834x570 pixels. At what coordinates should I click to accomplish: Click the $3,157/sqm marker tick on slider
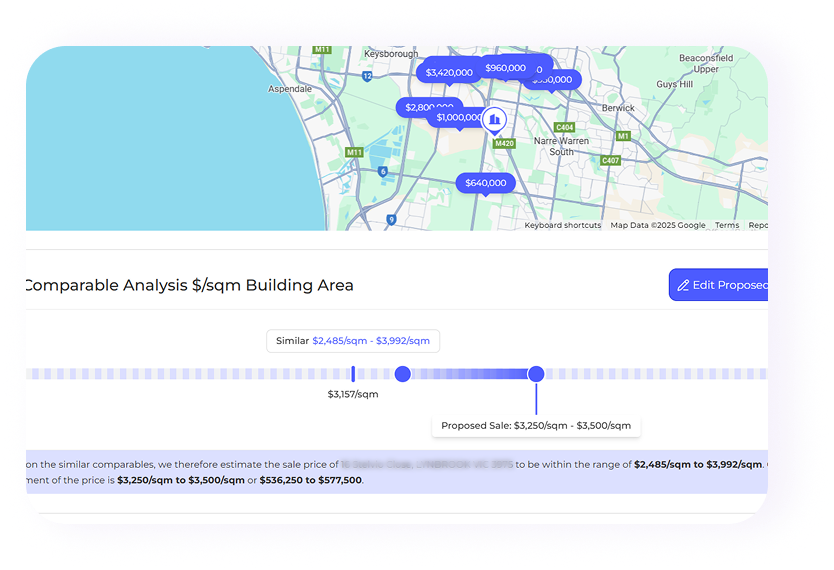point(353,374)
